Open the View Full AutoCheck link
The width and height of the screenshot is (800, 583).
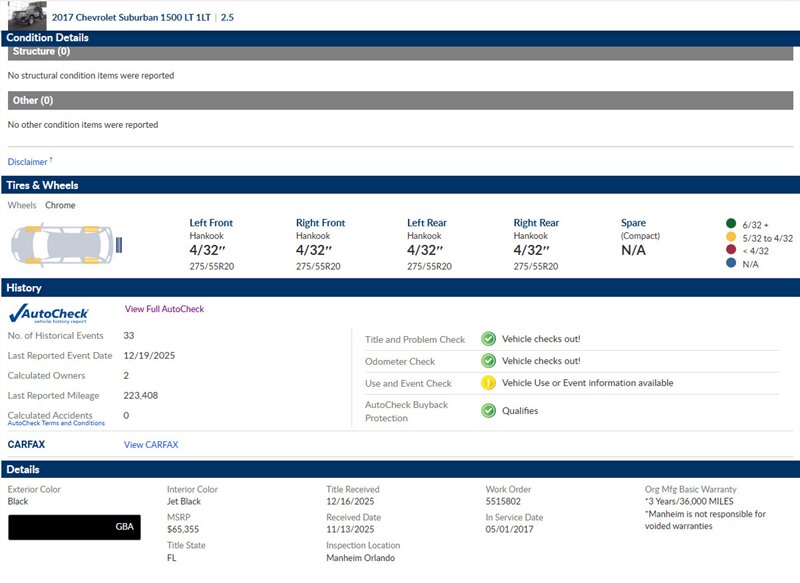164,309
